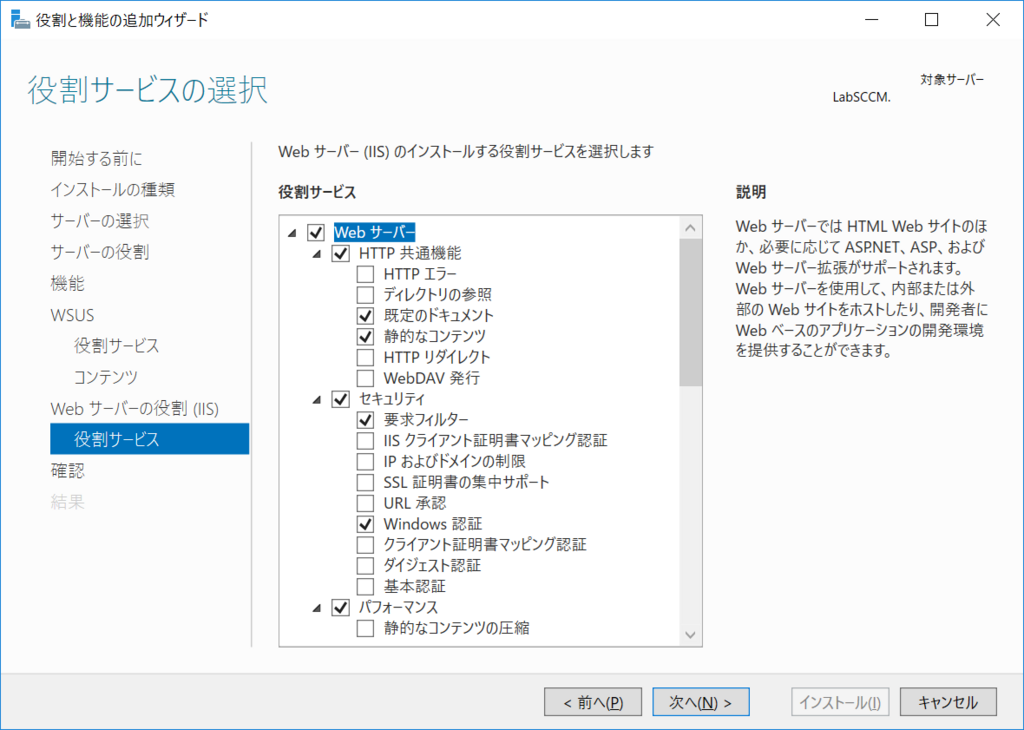The width and height of the screenshot is (1024, 730).
Task: Toggle the セキュリティ group checkbox
Action: pyautogui.click(x=341, y=398)
